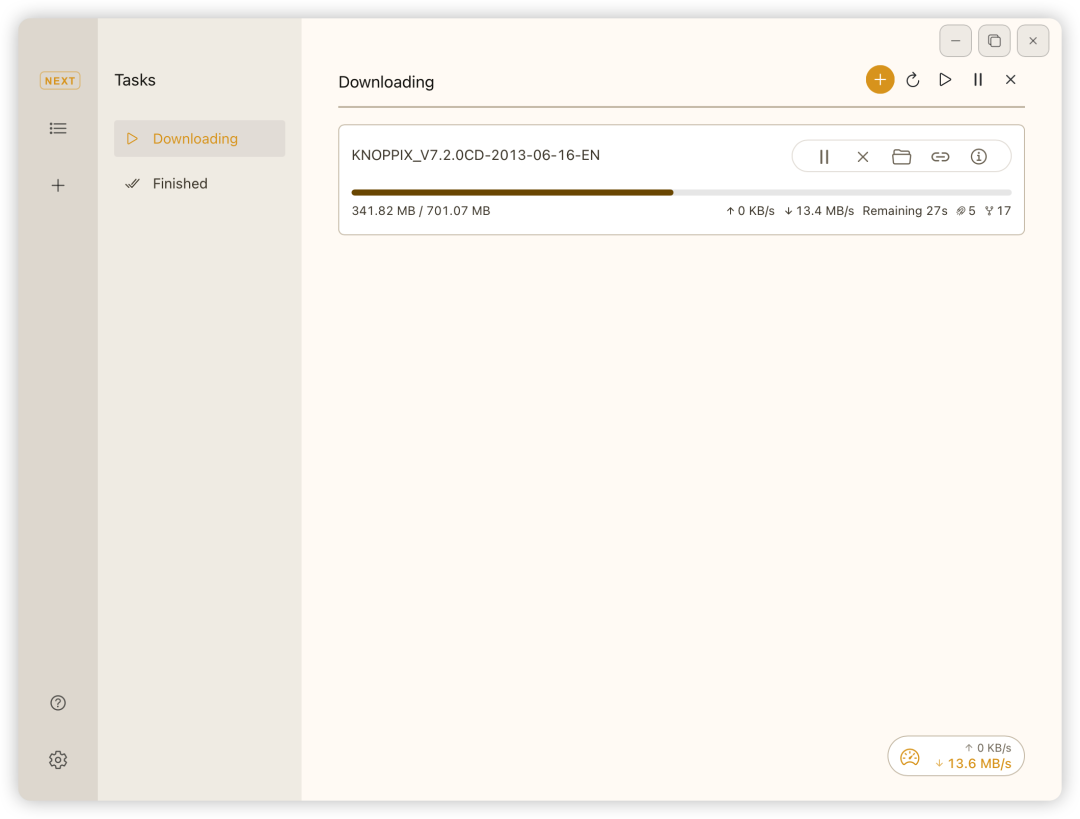The width and height of the screenshot is (1080, 819).
Task: Click the KNOPPIX_V7.2.0CD-2013-06-16-EN task name
Action: coord(476,155)
